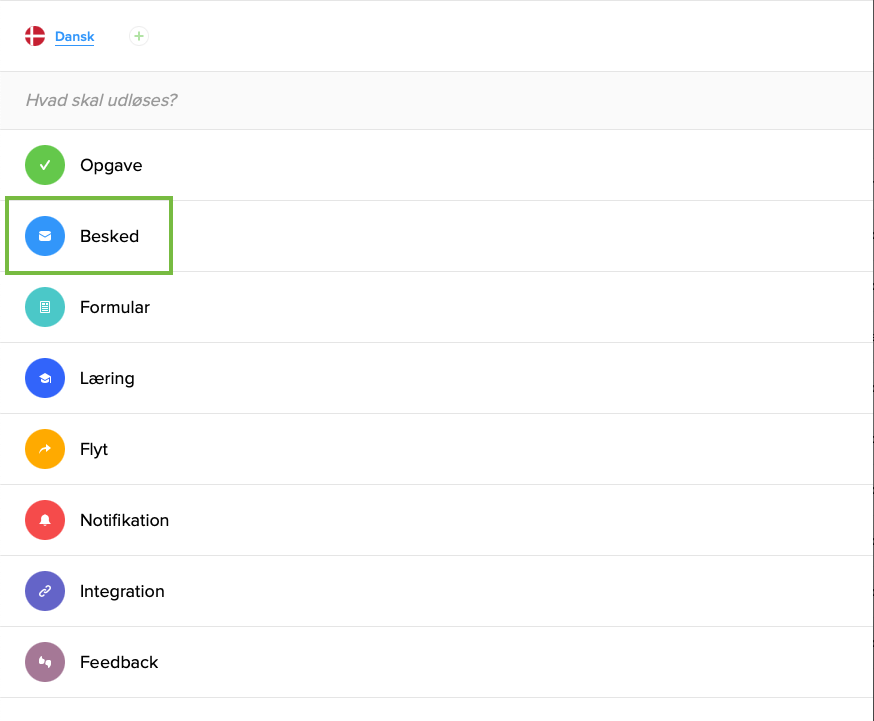
Task: Click the Feedback quote marks icon
Action: click(45, 662)
